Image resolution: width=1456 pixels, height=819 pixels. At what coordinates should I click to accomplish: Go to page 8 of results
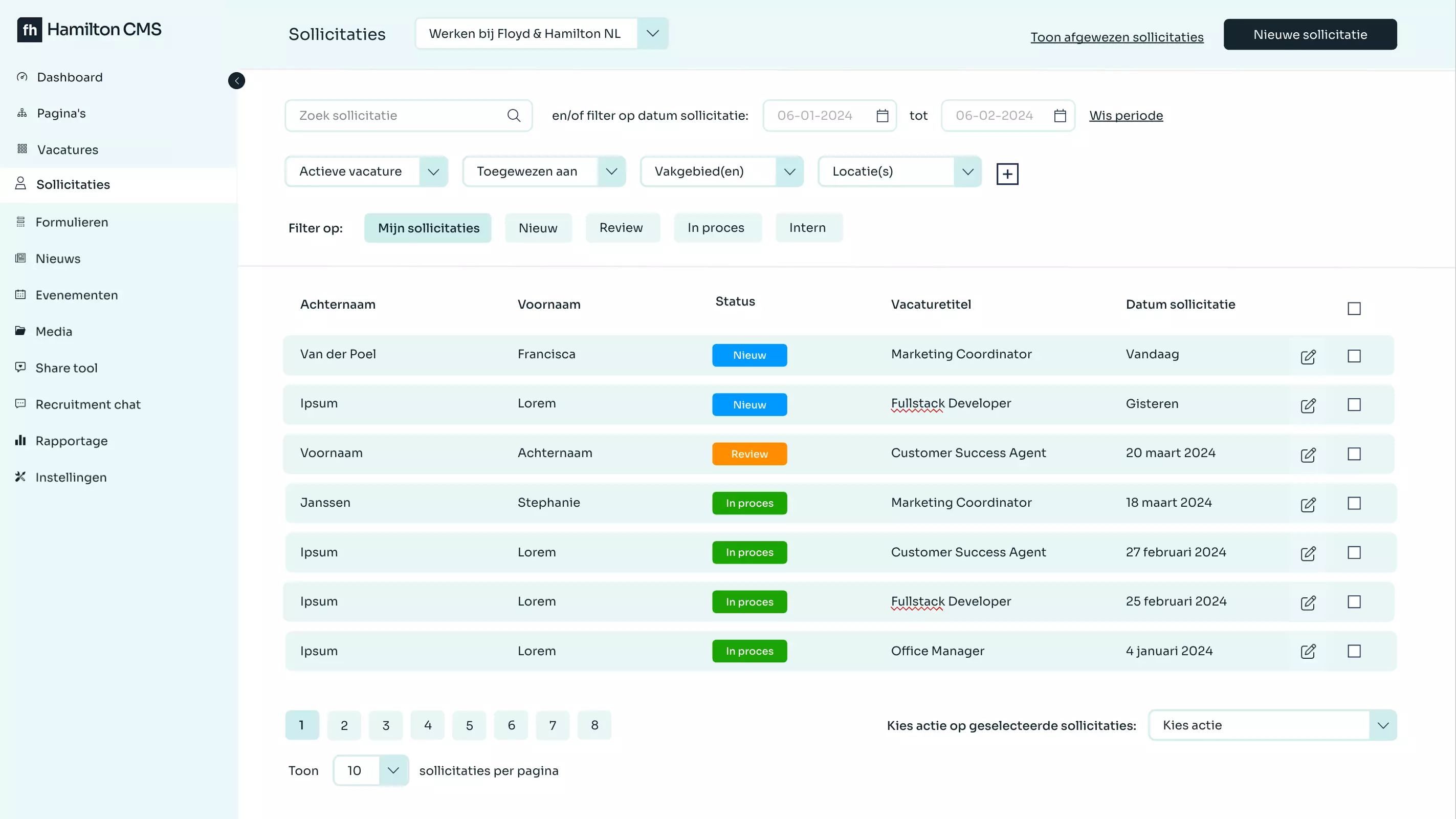click(x=594, y=725)
